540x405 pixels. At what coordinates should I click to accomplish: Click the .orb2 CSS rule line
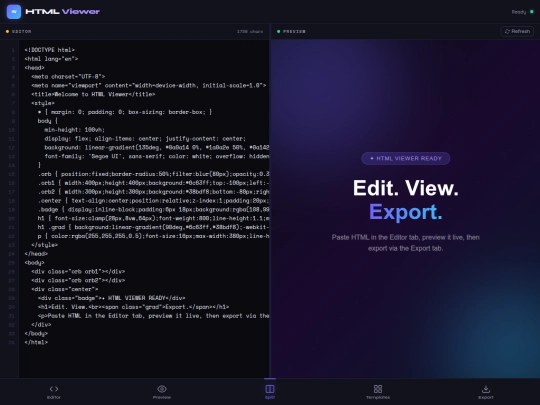153,192
